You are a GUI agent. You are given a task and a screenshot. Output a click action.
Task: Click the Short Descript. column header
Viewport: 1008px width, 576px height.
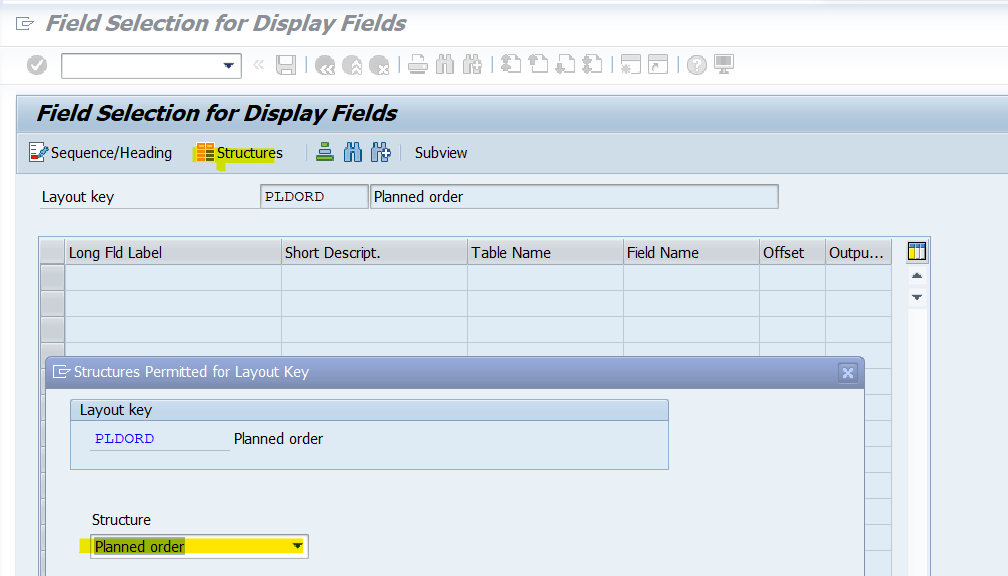coord(374,253)
